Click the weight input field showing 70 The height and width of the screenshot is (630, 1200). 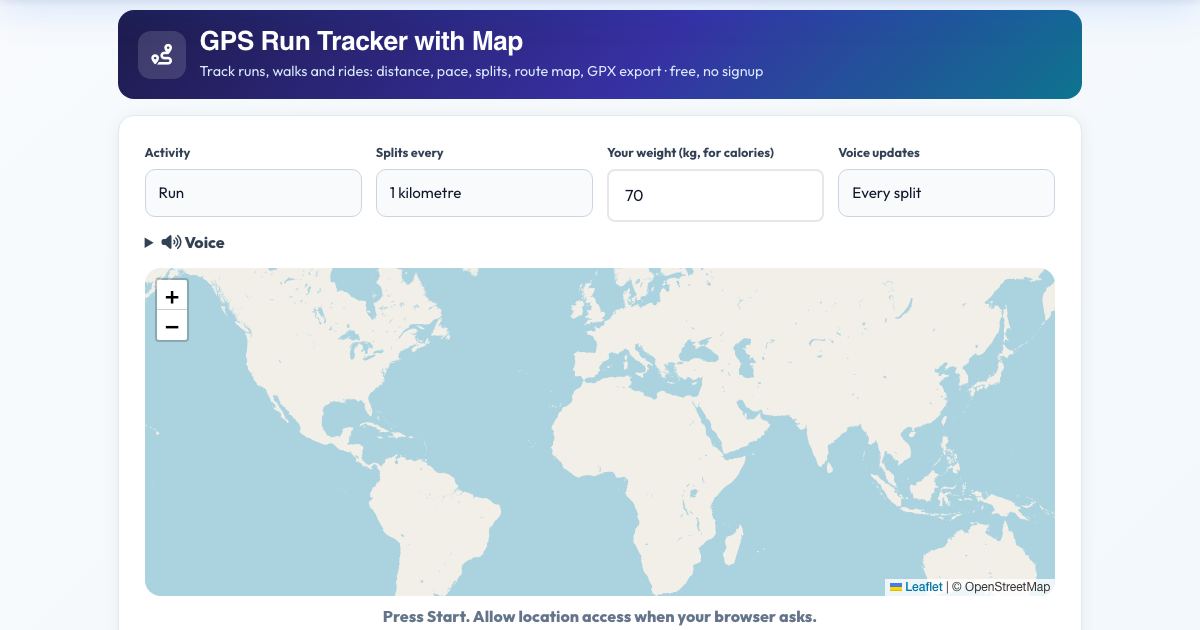coord(715,195)
